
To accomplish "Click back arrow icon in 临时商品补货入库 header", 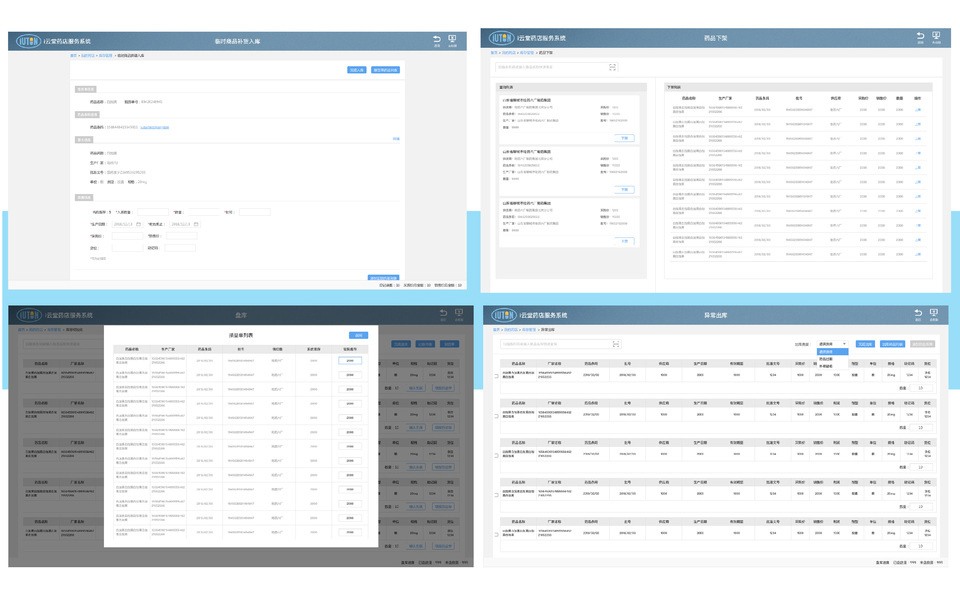I will pos(437,39).
